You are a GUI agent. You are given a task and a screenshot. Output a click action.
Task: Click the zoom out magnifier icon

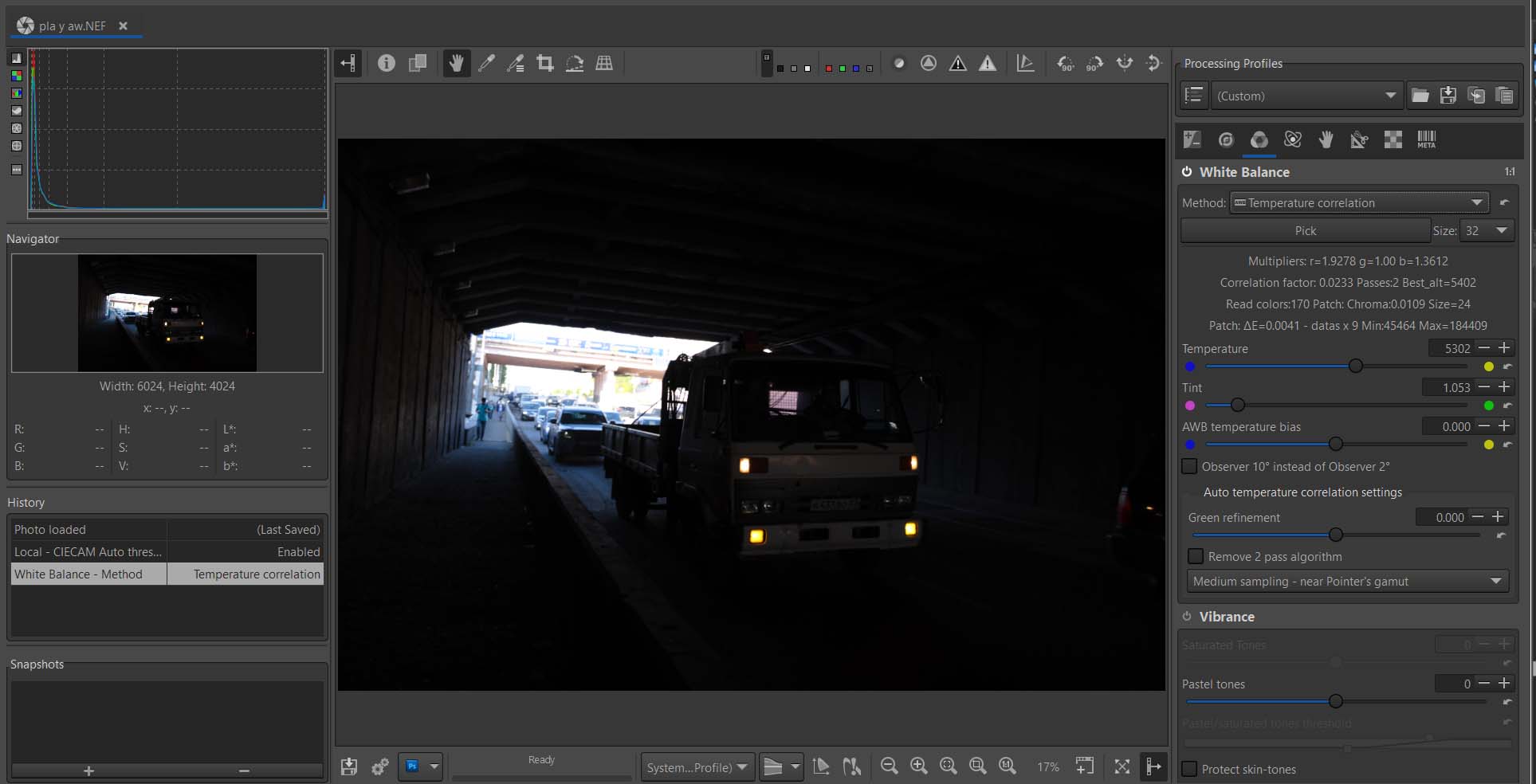point(889,766)
